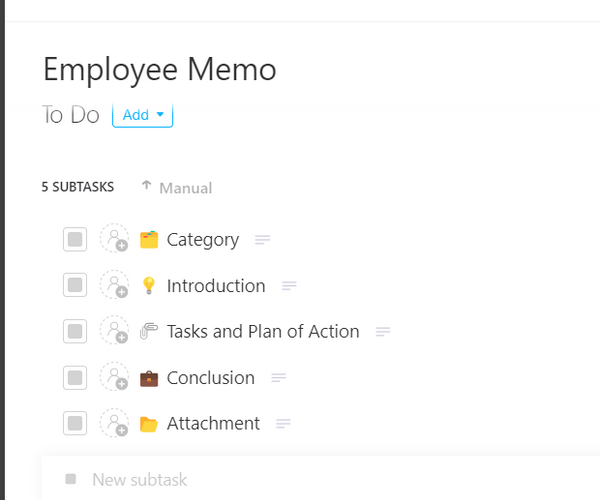Open description icon next to Category
Image resolution: width=600 pixels, height=500 pixels.
click(x=263, y=240)
